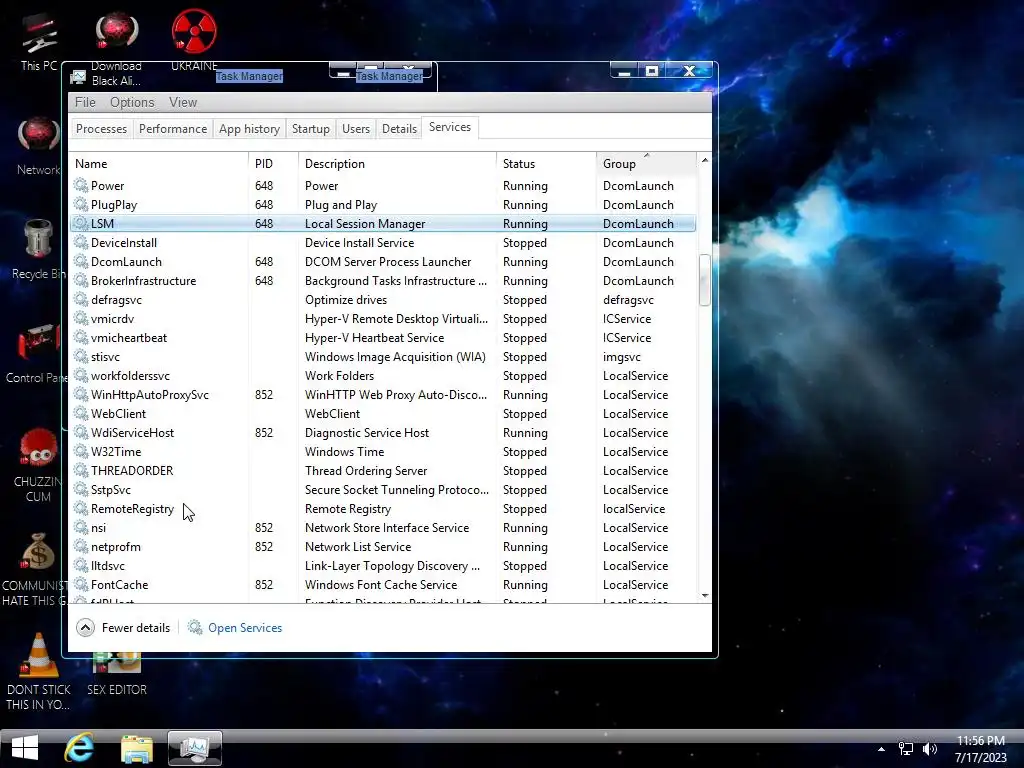Click the services list scrollbar thumb
The width and height of the screenshot is (1024, 768).
point(705,280)
